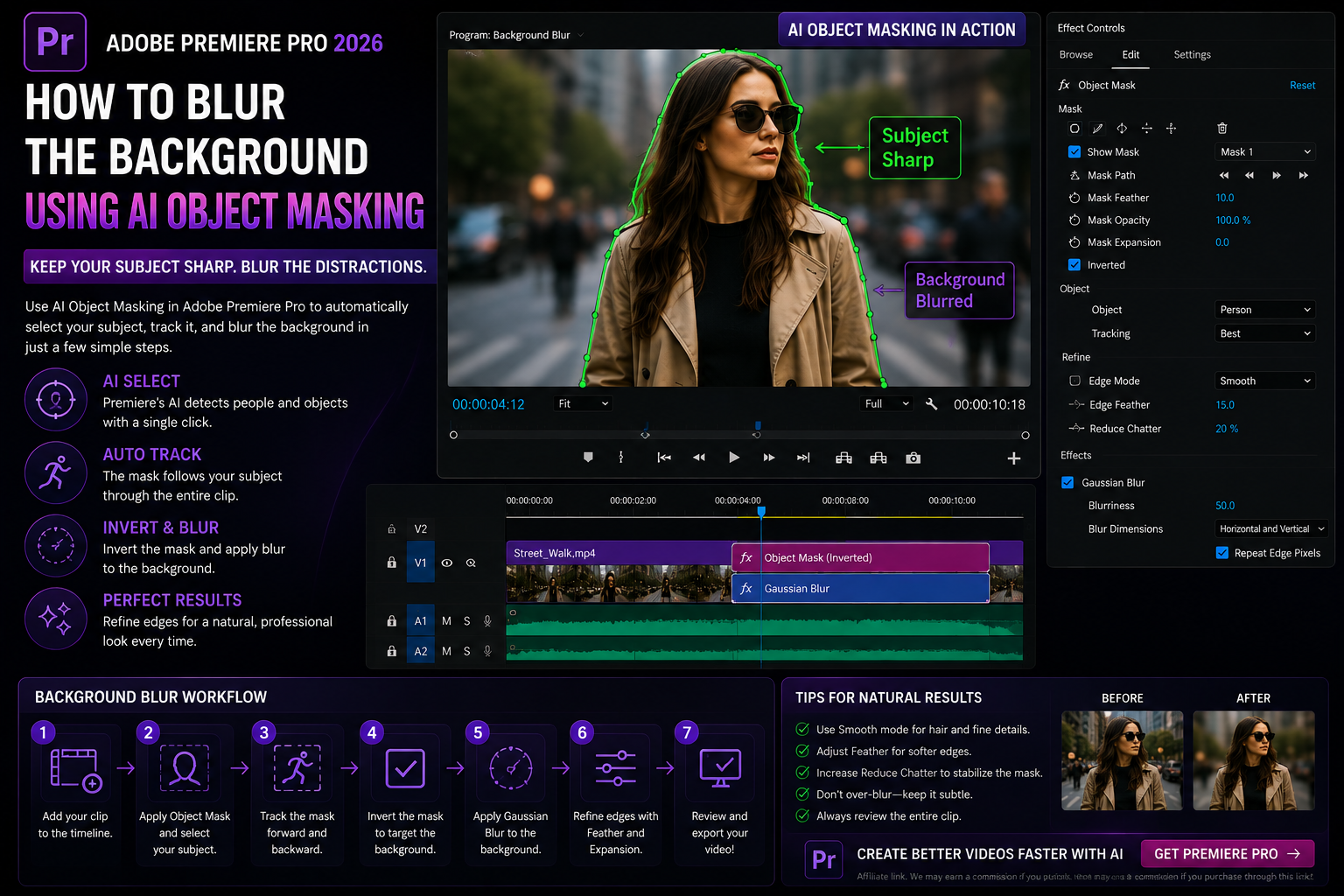Solo the A1 audio track
Viewport: 1344px width, 896px height.
[x=467, y=620]
